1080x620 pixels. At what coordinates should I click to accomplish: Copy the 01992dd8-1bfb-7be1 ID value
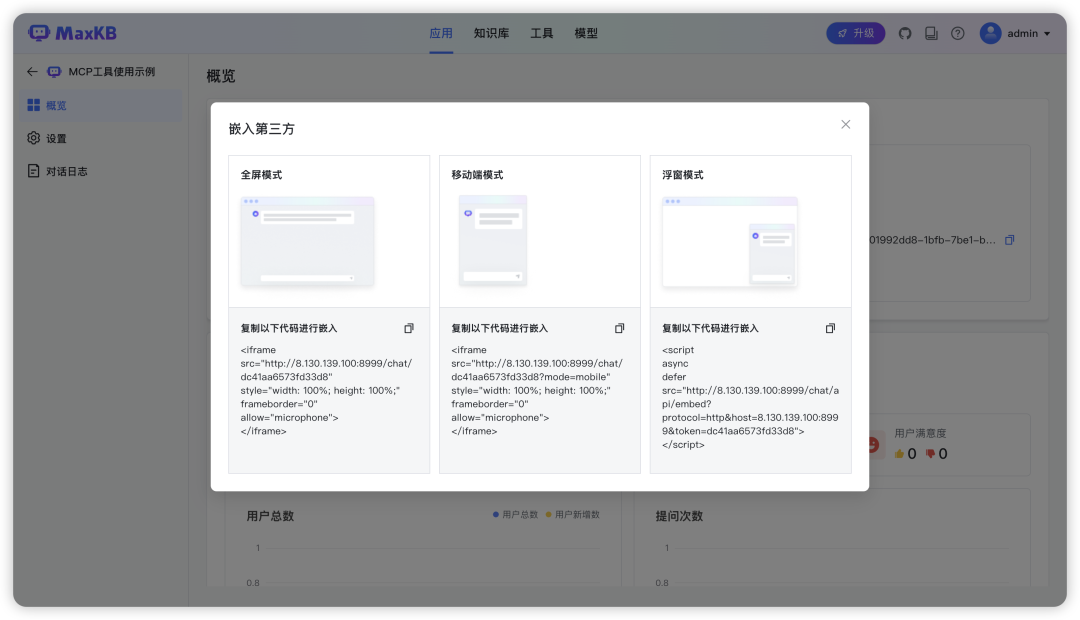(1009, 240)
